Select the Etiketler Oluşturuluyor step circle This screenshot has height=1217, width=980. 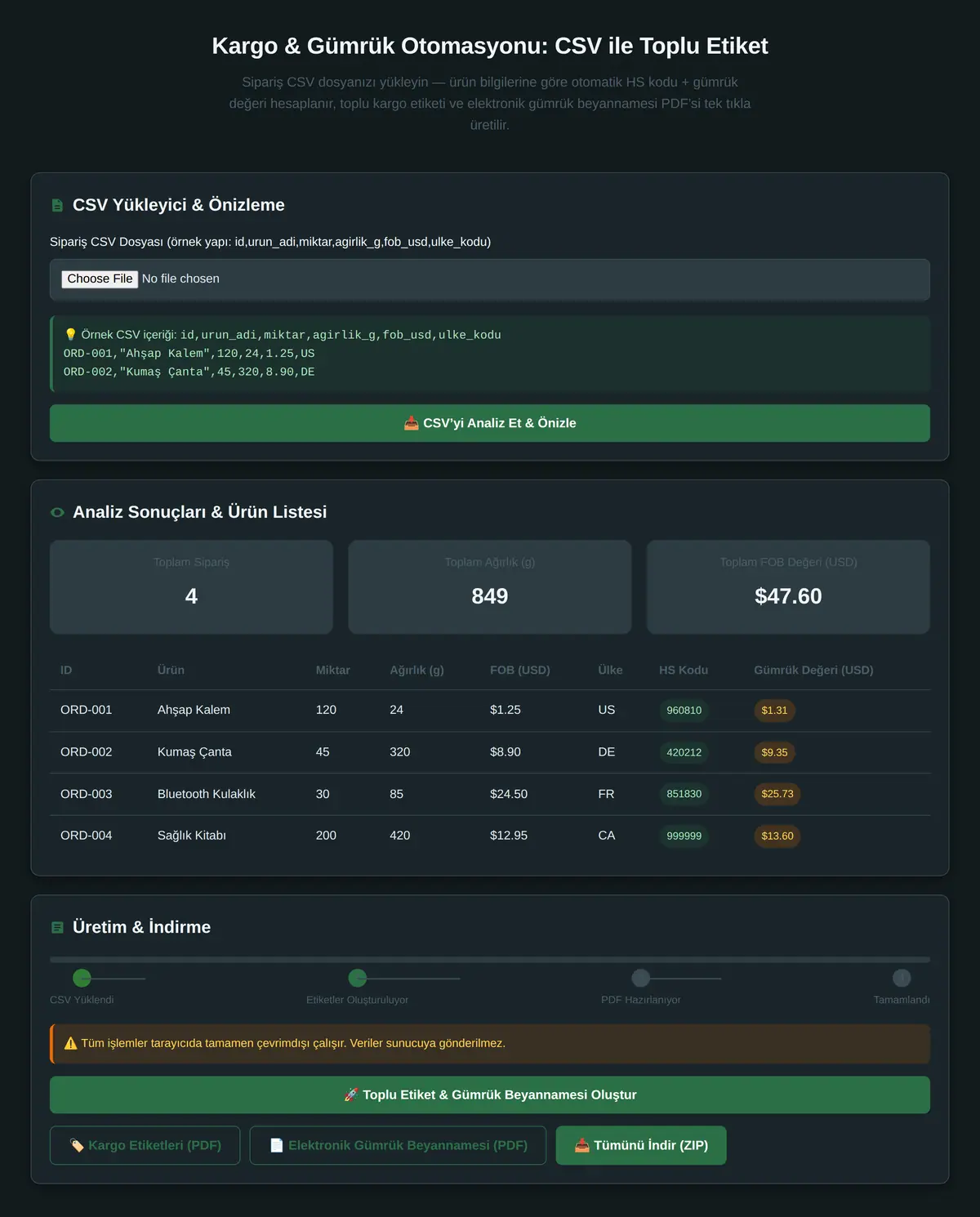point(358,978)
